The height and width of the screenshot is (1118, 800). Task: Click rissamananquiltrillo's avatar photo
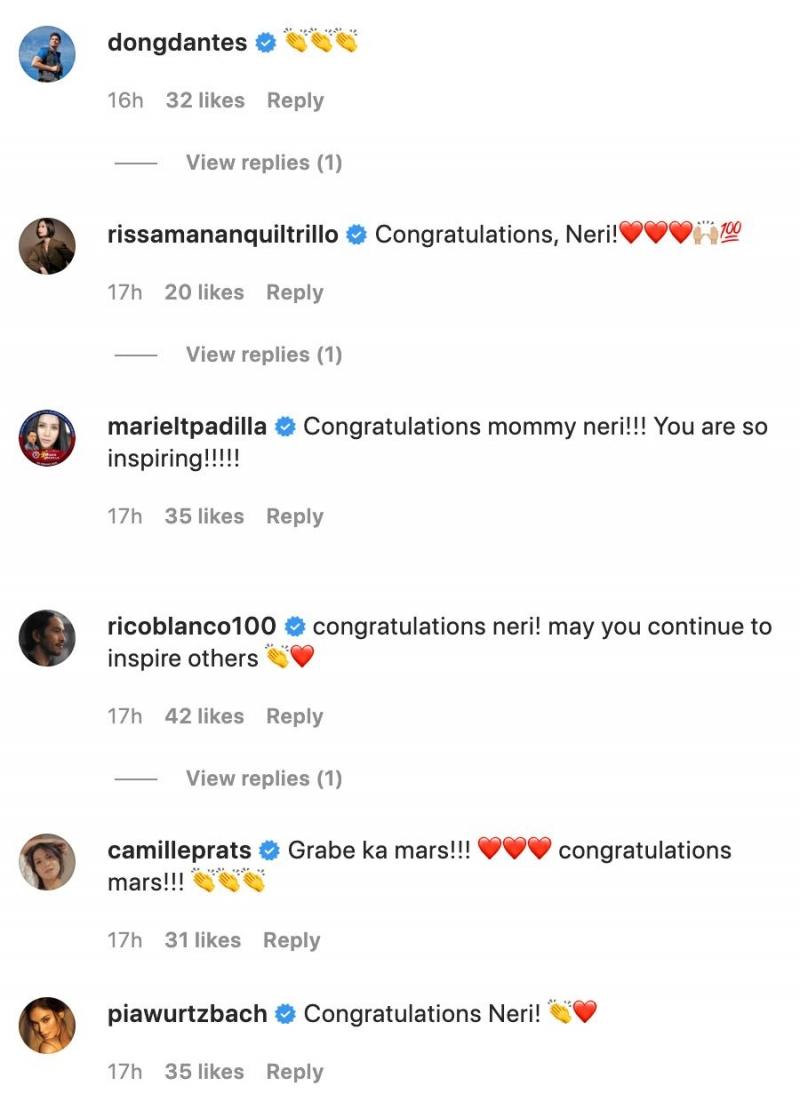[x=47, y=246]
